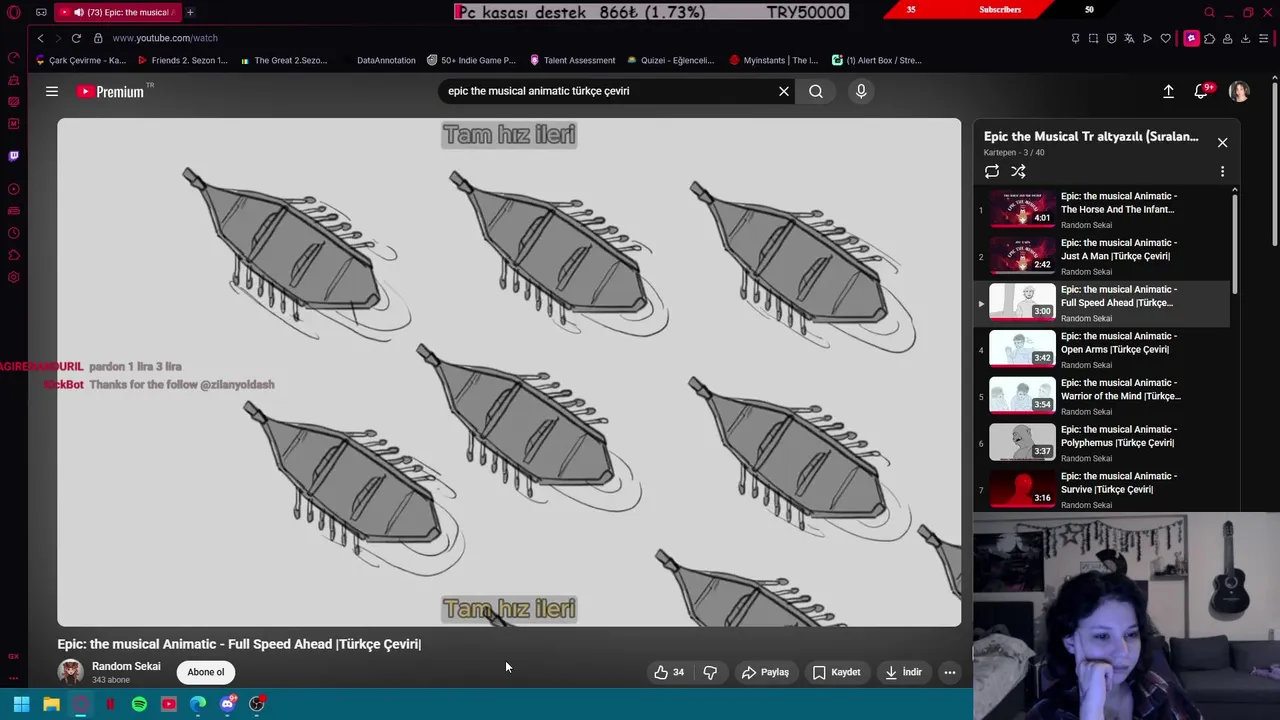This screenshot has height=720, width=1280.
Task: Open 50+ Indie Game bookmark
Action: click(471, 60)
